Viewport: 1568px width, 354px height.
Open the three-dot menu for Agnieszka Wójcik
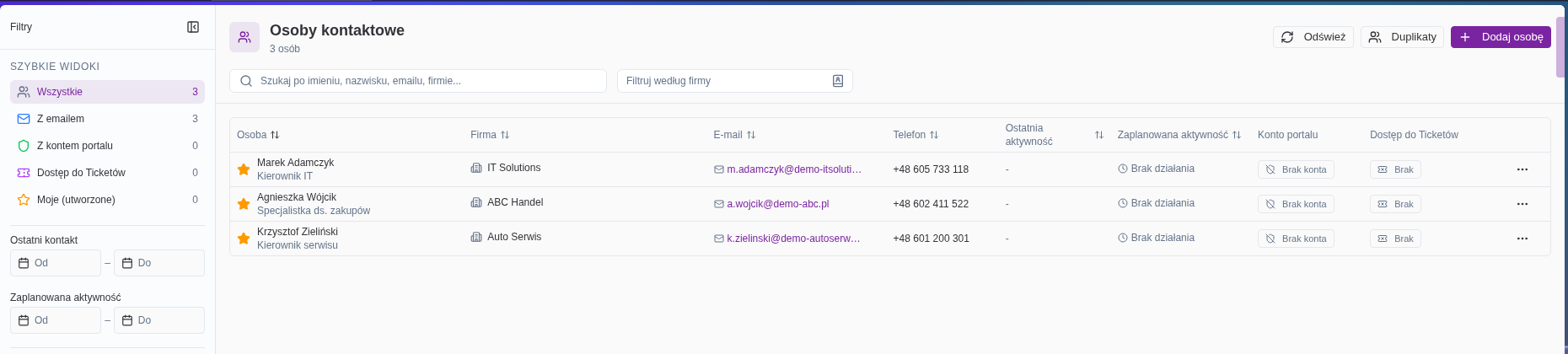(x=1522, y=204)
